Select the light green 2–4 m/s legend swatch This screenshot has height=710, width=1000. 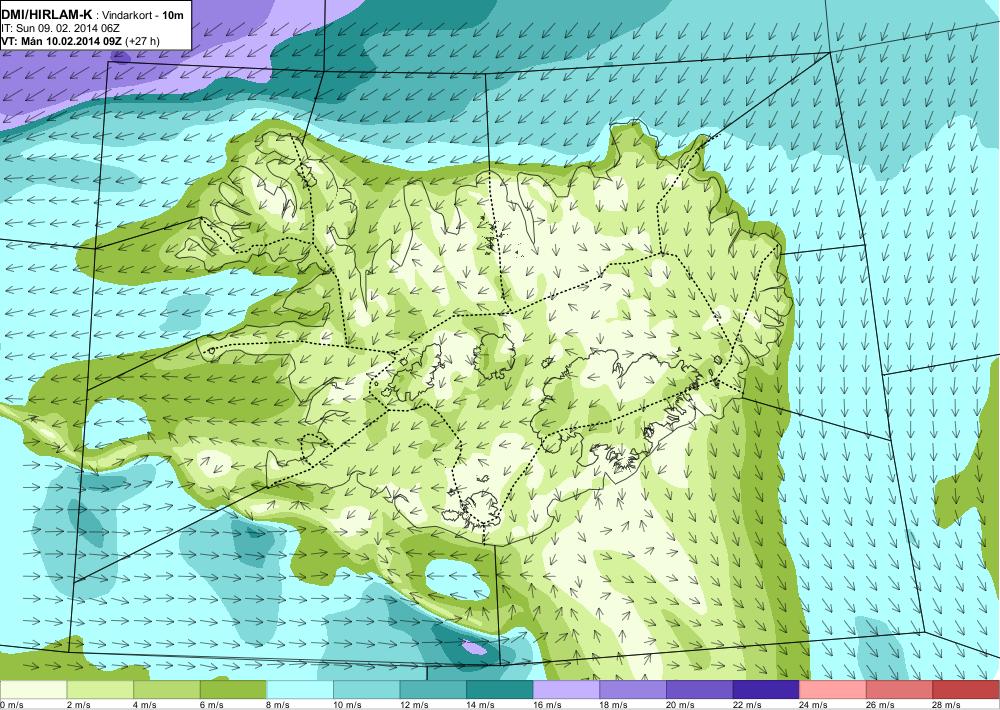point(99,690)
